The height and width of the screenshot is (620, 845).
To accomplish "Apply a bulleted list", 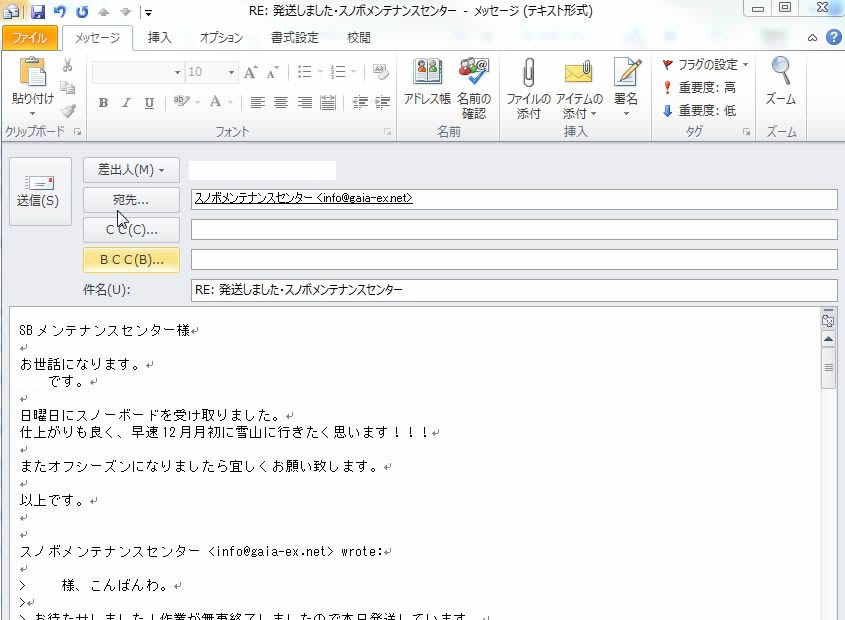I will coord(304,72).
